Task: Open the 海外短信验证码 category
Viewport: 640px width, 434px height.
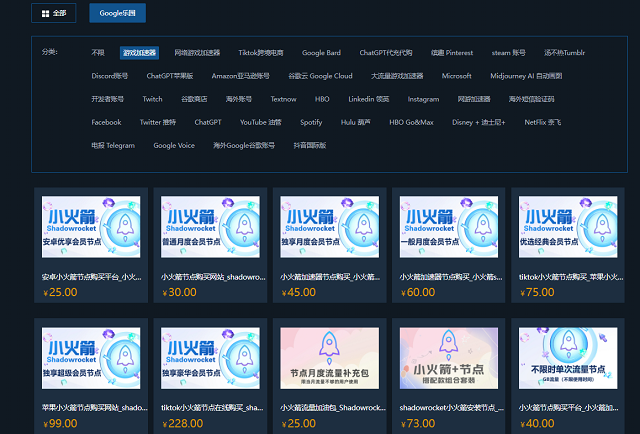Action: (531, 99)
